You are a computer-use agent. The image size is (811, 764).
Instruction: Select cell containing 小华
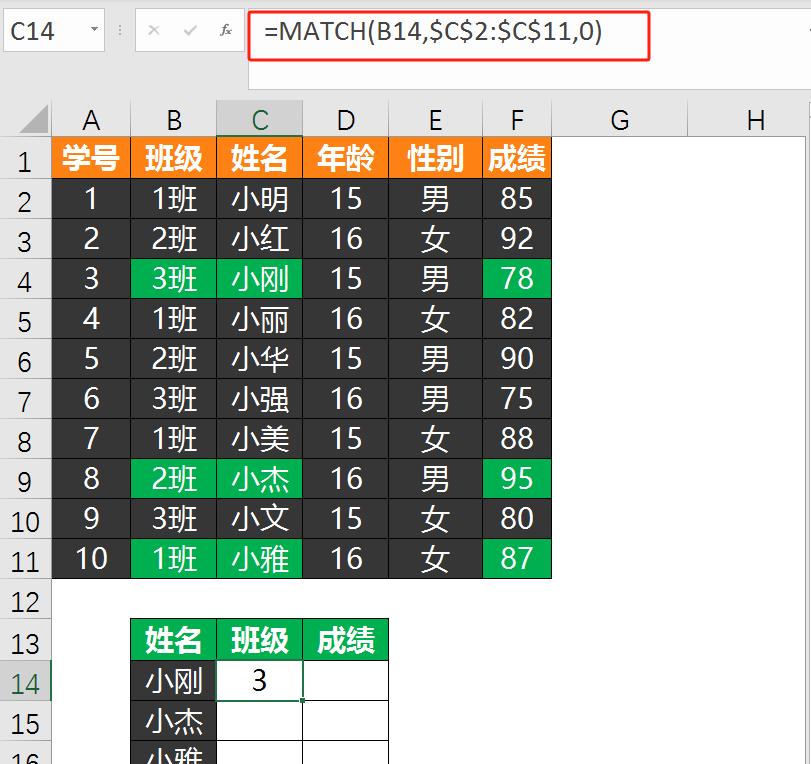[260, 359]
